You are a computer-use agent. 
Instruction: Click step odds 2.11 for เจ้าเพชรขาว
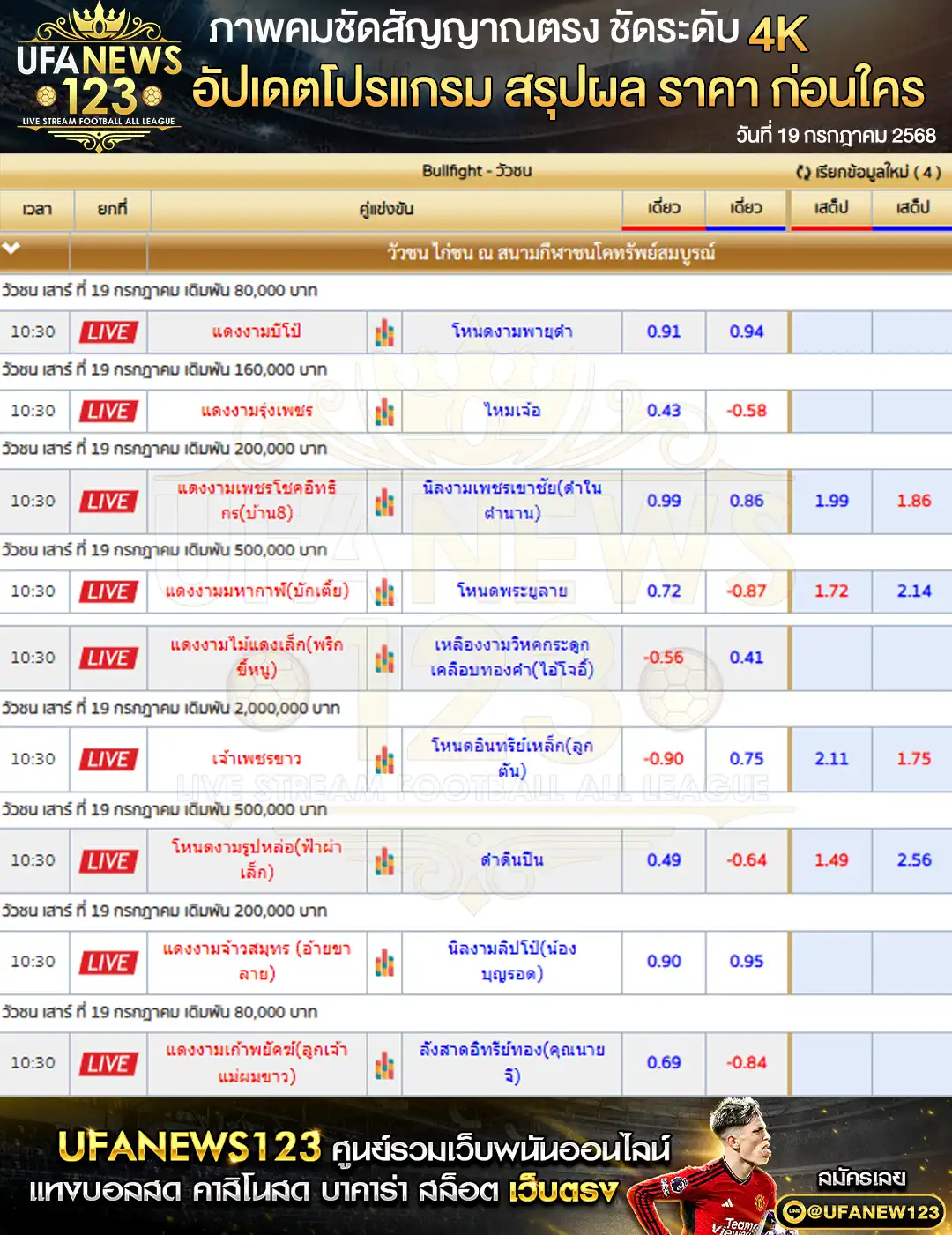(831, 759)
